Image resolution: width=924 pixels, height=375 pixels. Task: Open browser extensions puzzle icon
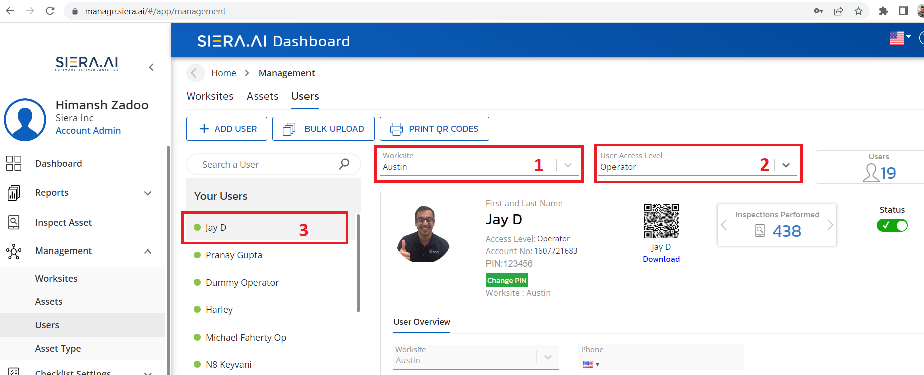883,11
